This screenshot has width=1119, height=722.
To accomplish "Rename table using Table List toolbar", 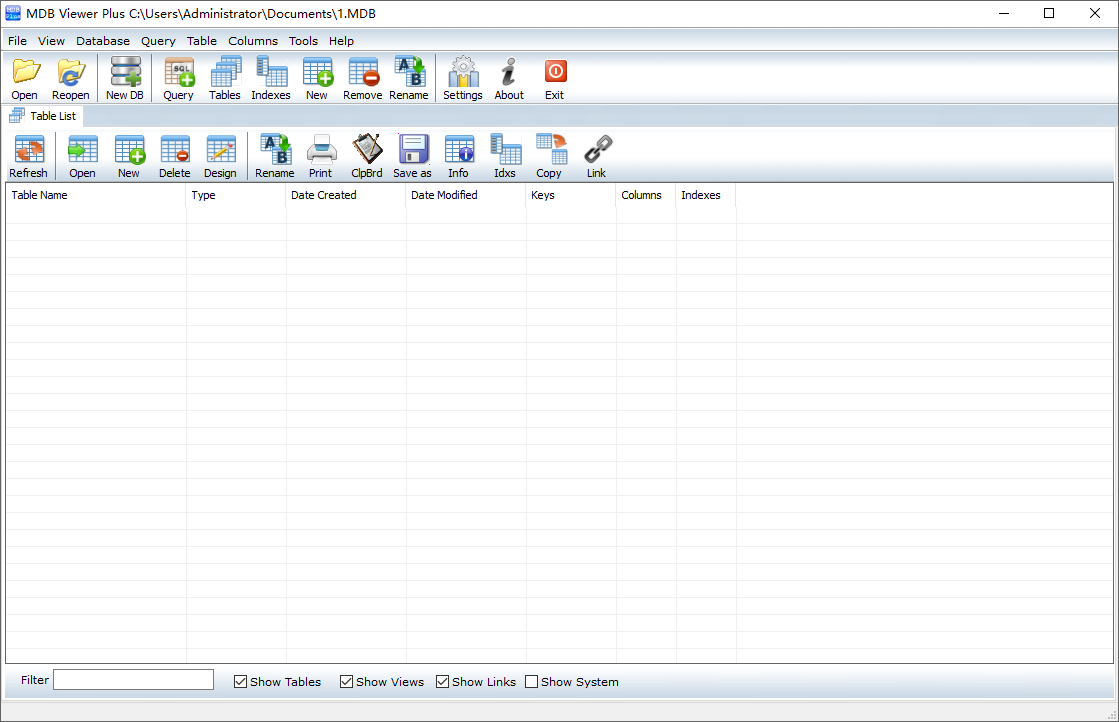I will coord(275,156).
